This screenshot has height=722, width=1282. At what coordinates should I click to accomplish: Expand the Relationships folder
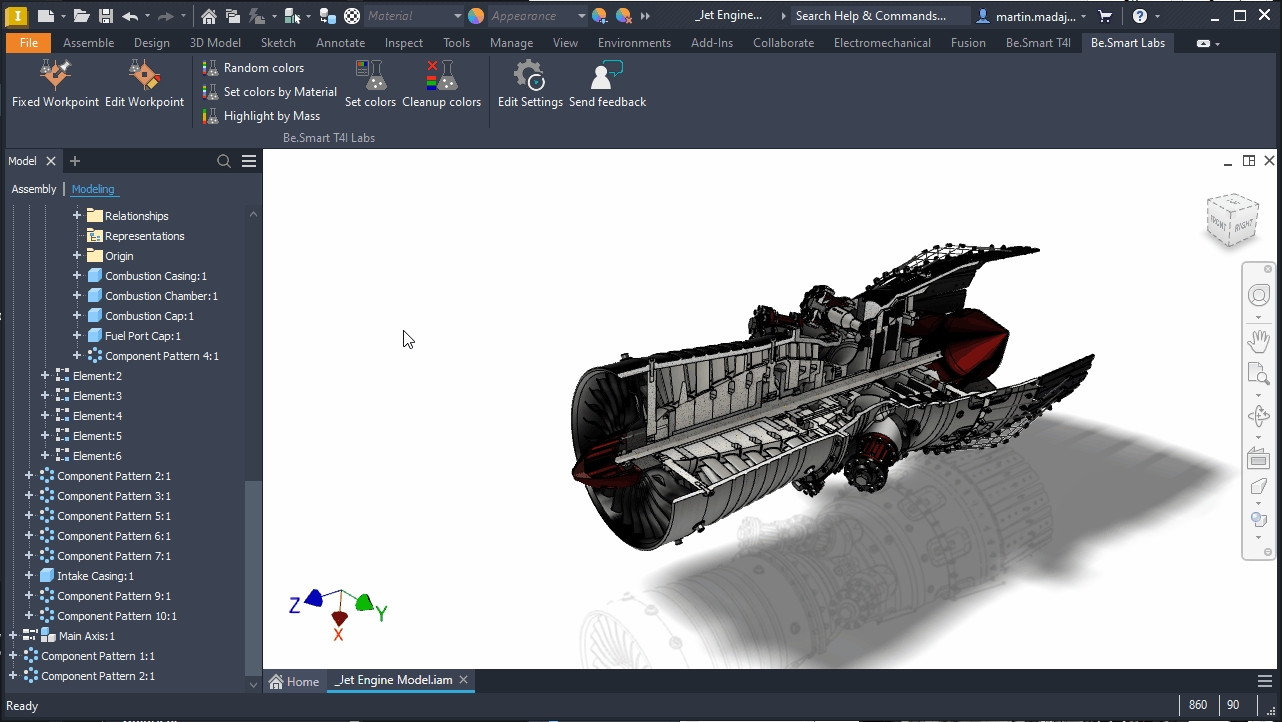[77, 216]
